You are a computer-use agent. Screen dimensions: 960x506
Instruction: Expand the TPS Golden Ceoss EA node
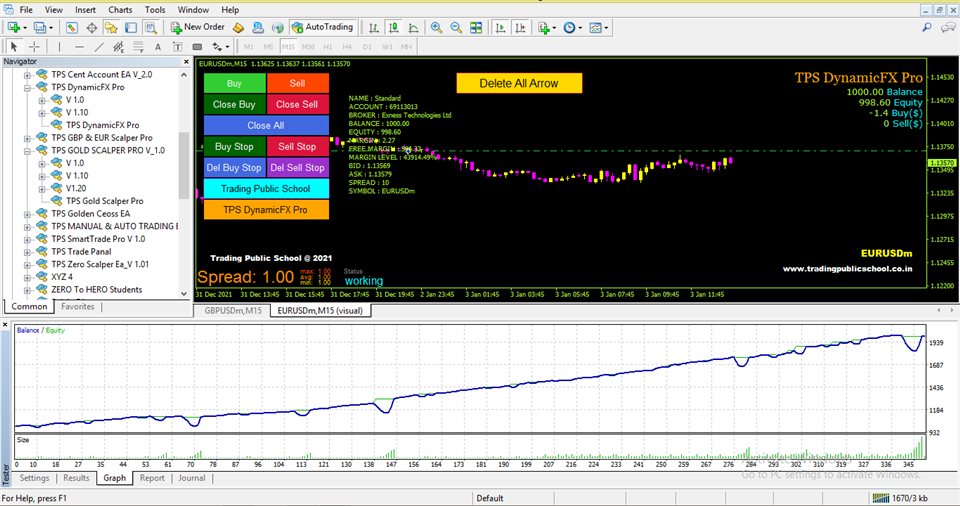pos(27,214)
